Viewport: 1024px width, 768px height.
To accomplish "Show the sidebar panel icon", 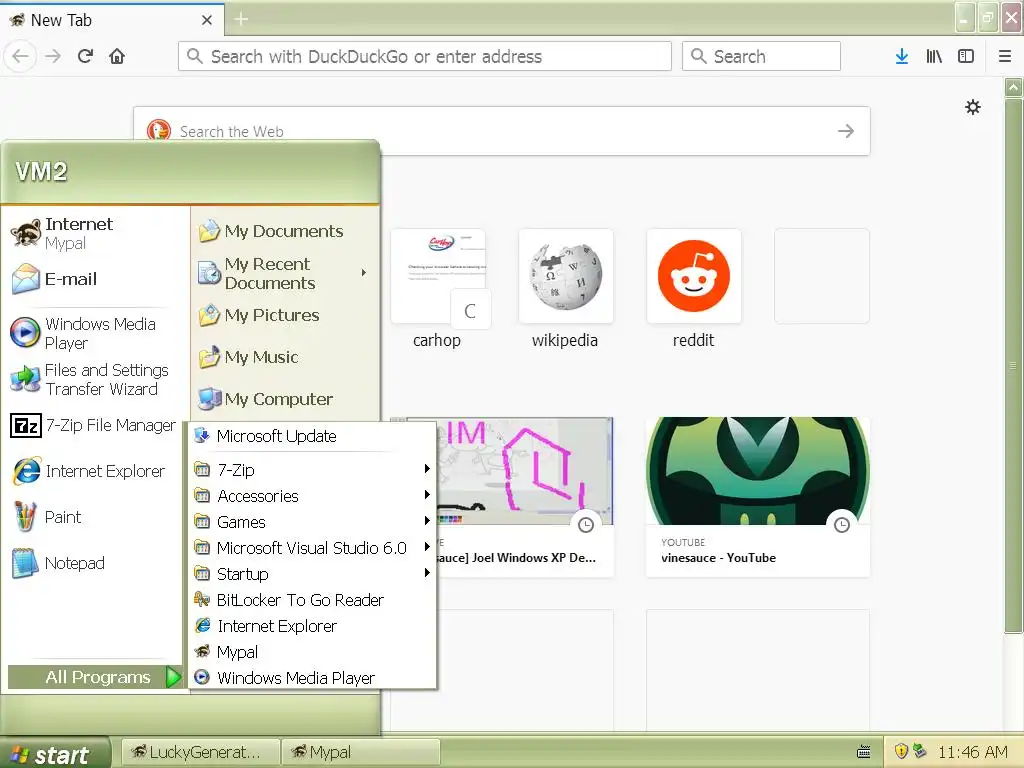I will [x=966, y=56].
